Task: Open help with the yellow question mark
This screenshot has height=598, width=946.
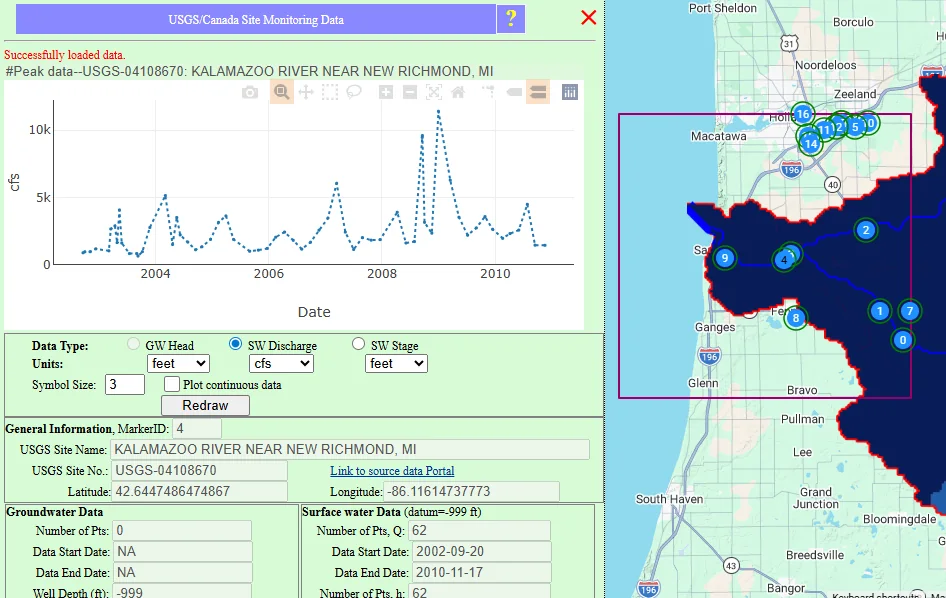Action: [x=511, y=19]
